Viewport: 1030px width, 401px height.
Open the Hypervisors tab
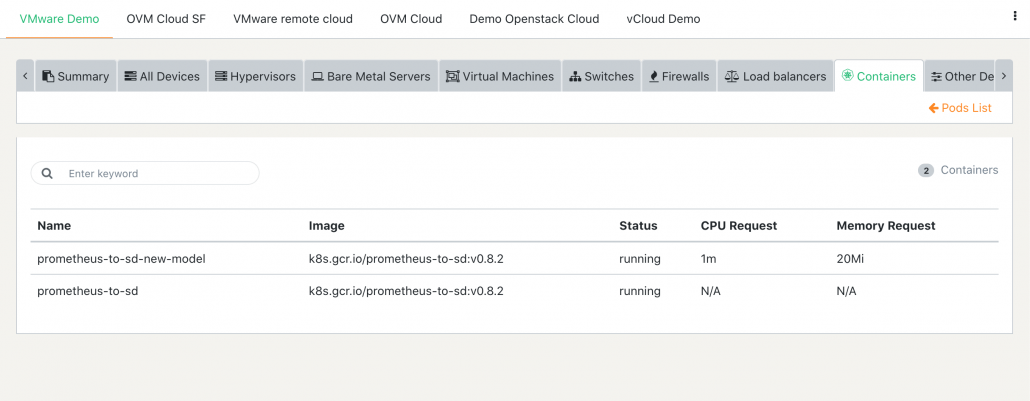(x=256, y=76)
